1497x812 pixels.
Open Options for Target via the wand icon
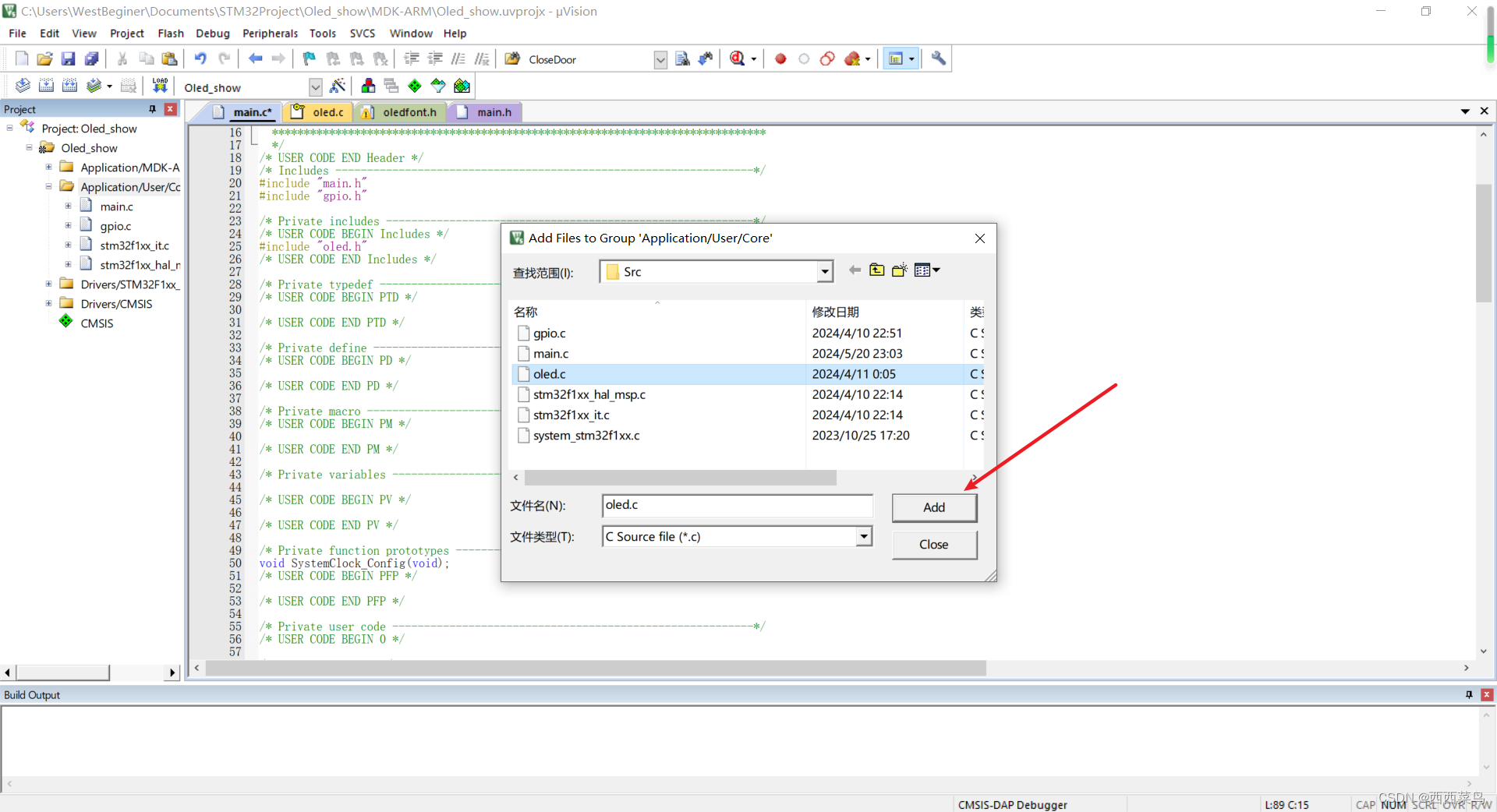pos(338,86)
